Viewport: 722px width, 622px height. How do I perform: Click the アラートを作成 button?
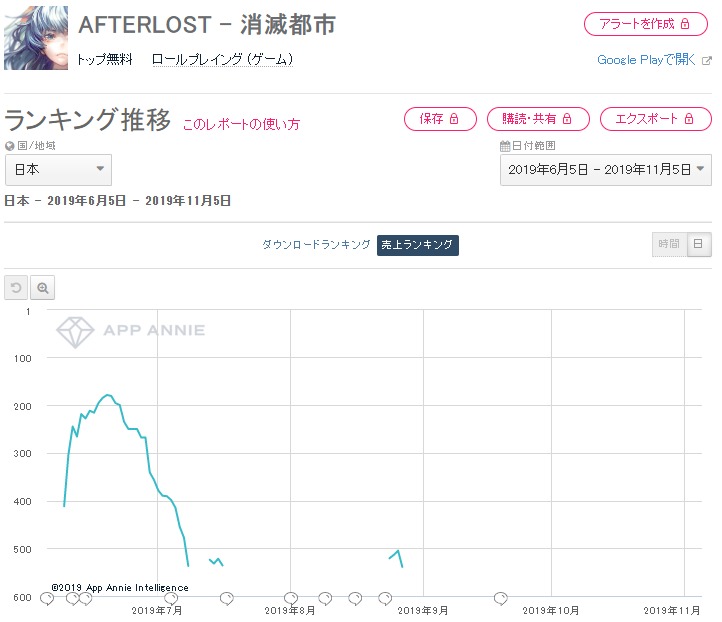tap(646, 24)
